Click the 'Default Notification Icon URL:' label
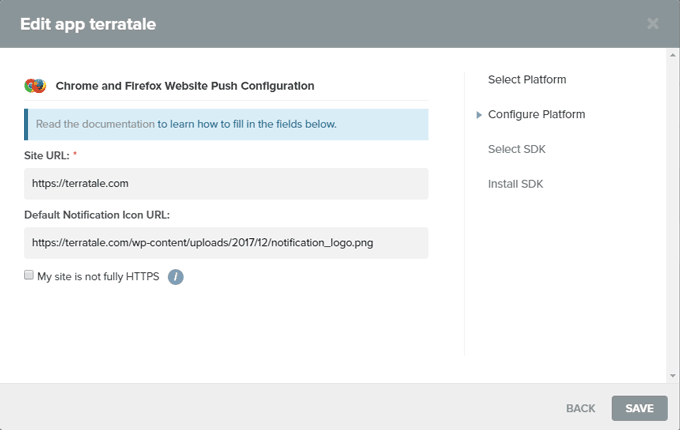This screenshot has height=430, width=680. point(97,215)
